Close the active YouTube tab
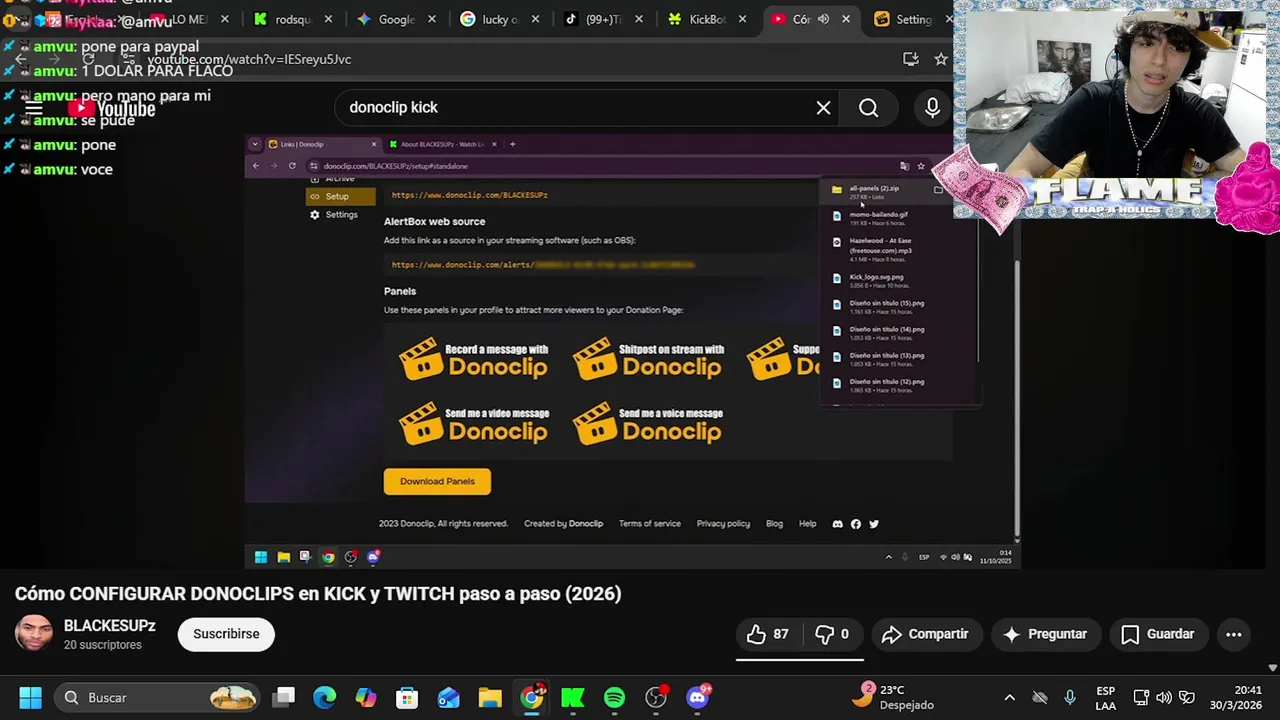 pos(846,19)
